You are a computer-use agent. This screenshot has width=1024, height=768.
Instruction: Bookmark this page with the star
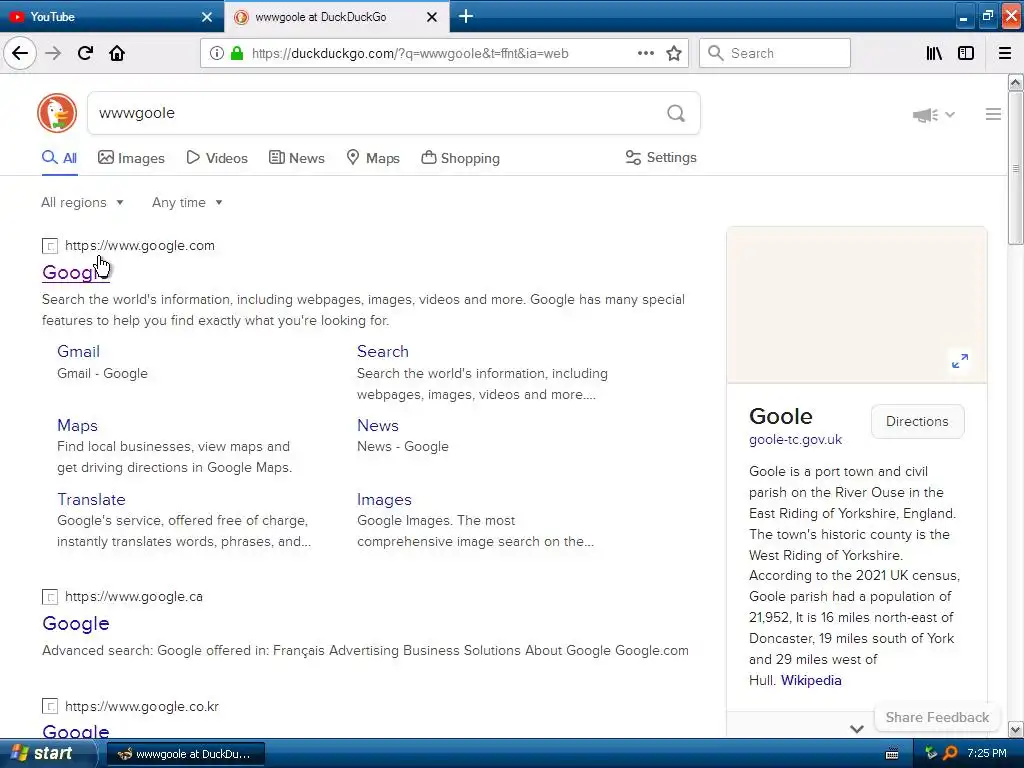click(x=674, y=53)
